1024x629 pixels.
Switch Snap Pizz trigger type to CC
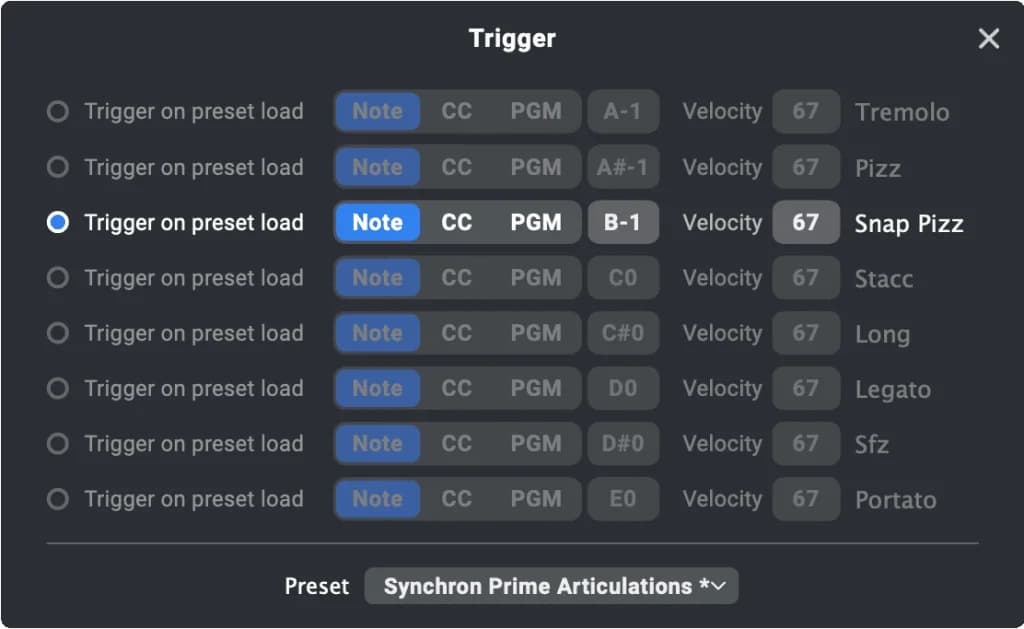[x=457, y=223]
